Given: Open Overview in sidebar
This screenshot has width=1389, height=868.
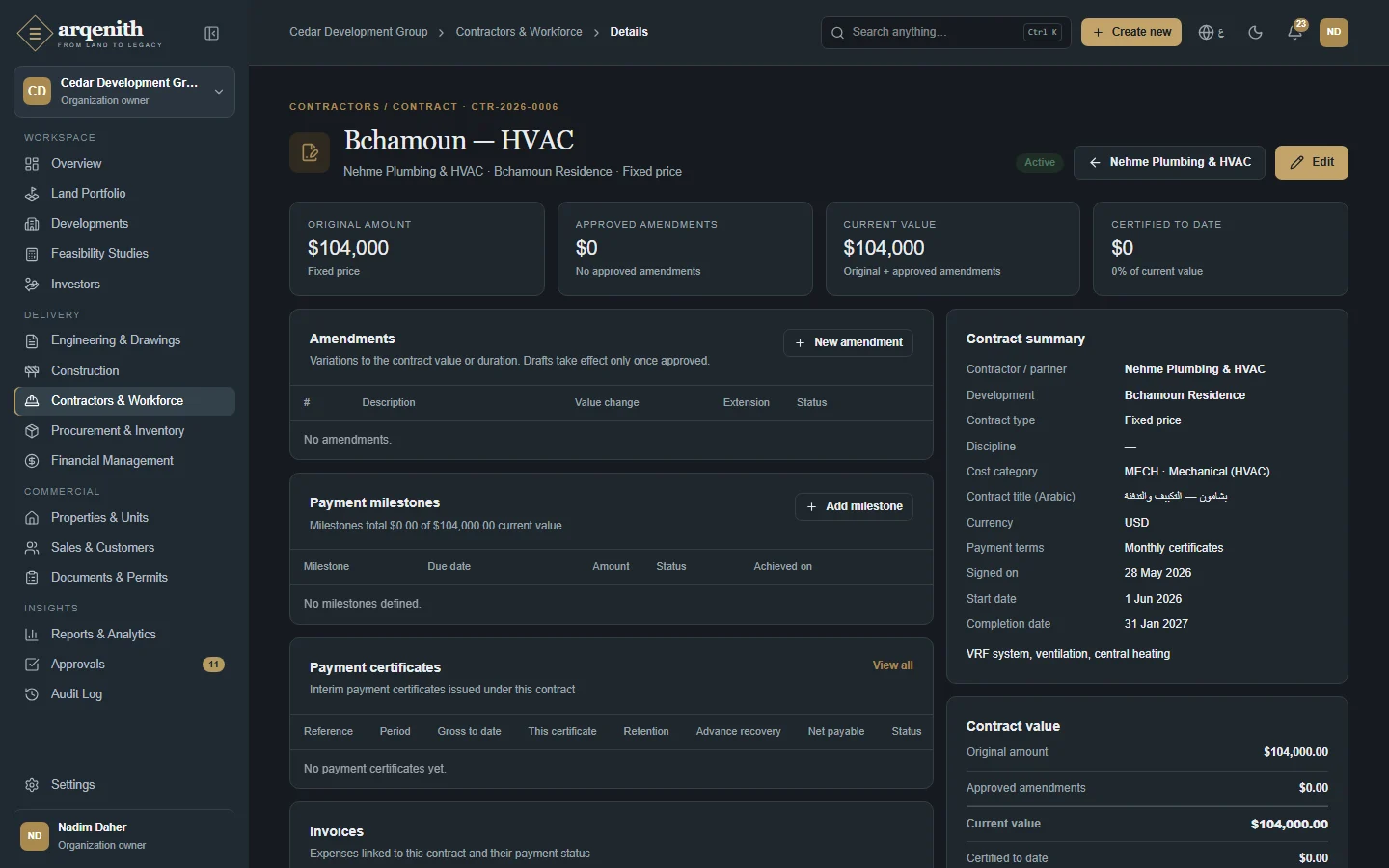Looking at the screenshot, I should coord(124,164).
